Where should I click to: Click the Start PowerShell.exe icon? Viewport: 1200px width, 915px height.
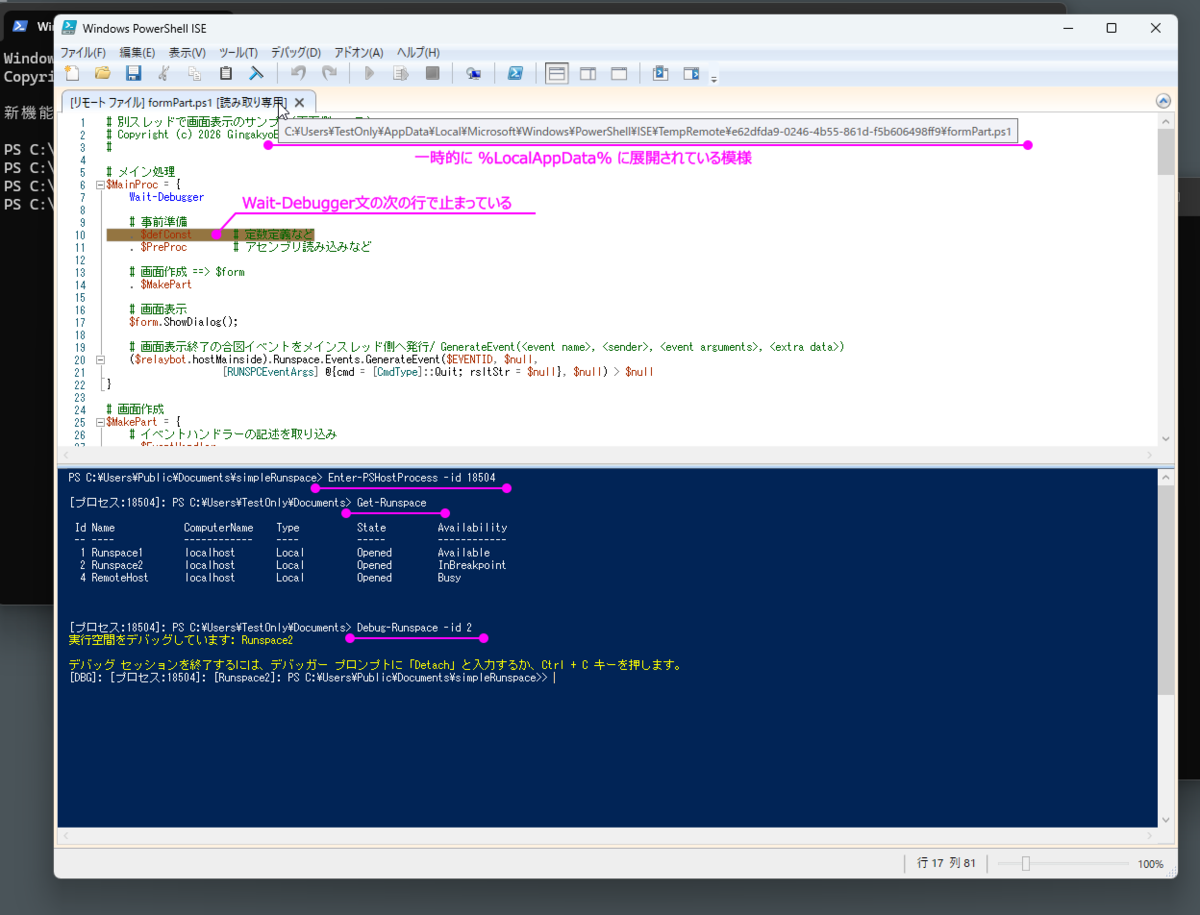(515, 73)
